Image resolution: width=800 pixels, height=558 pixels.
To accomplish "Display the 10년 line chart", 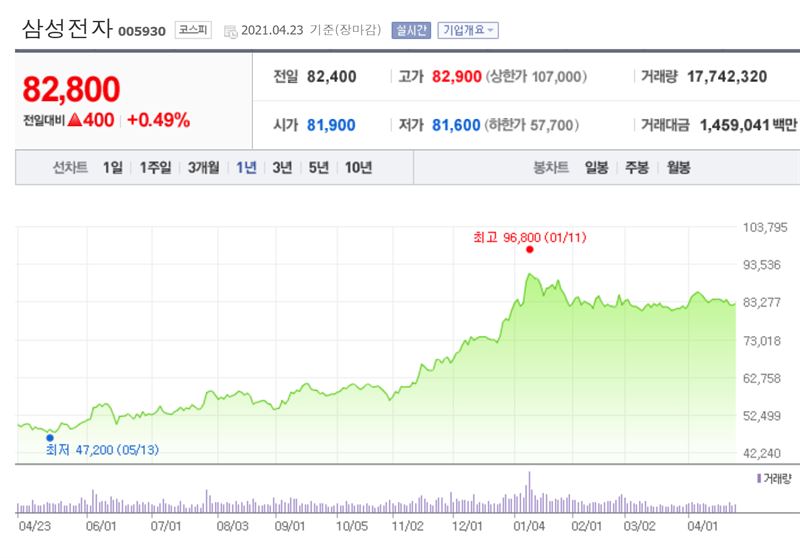I will tap(358, 168).
